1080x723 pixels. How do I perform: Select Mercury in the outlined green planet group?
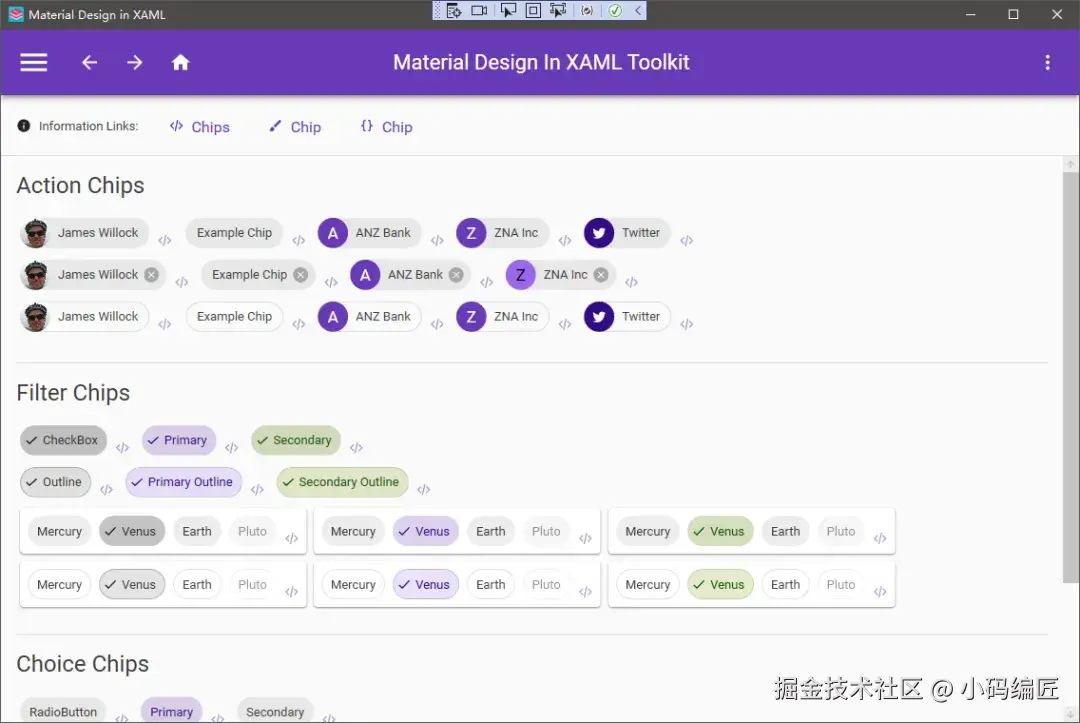pyautogui.click(x=647, y=585)
